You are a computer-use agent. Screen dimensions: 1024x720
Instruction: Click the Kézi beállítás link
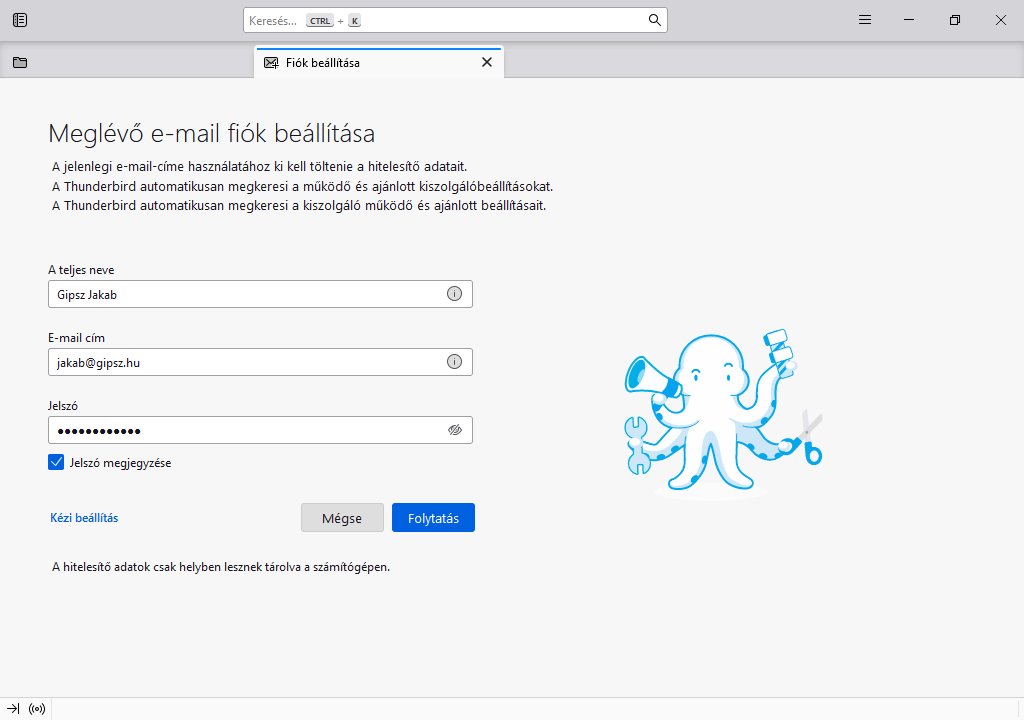[84, 518]
